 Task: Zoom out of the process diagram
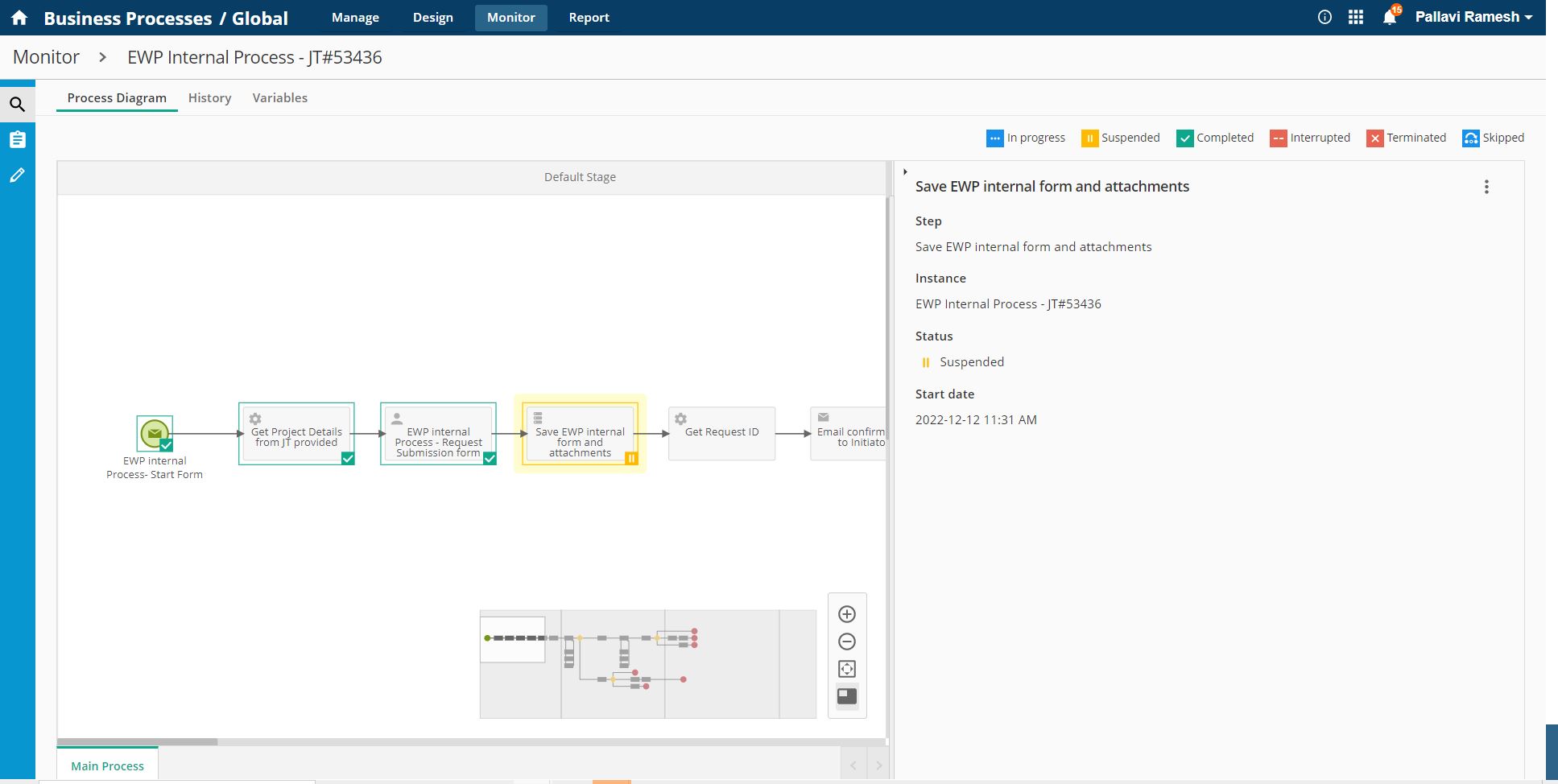[847, 642]
